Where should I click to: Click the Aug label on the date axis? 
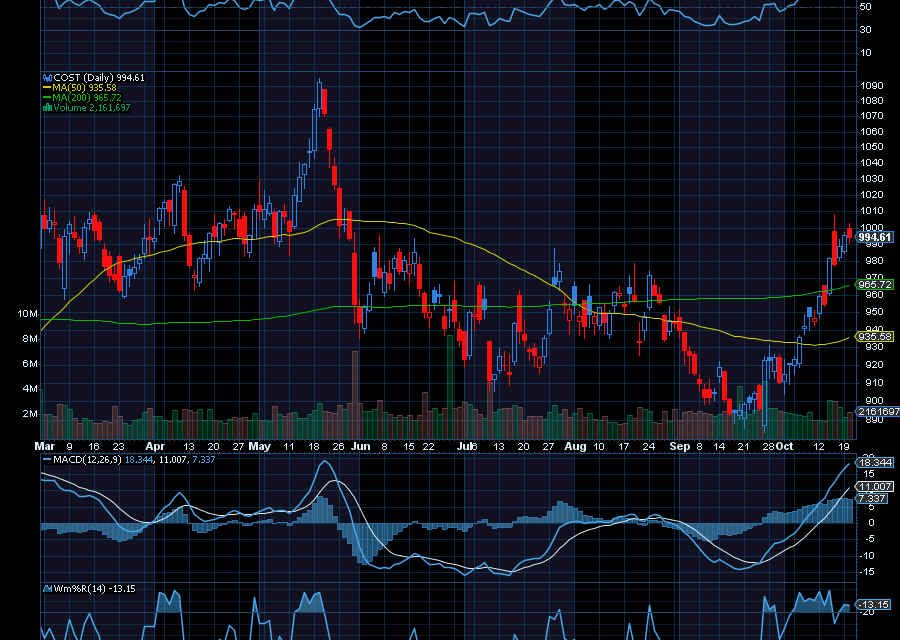tap(575, 447)
